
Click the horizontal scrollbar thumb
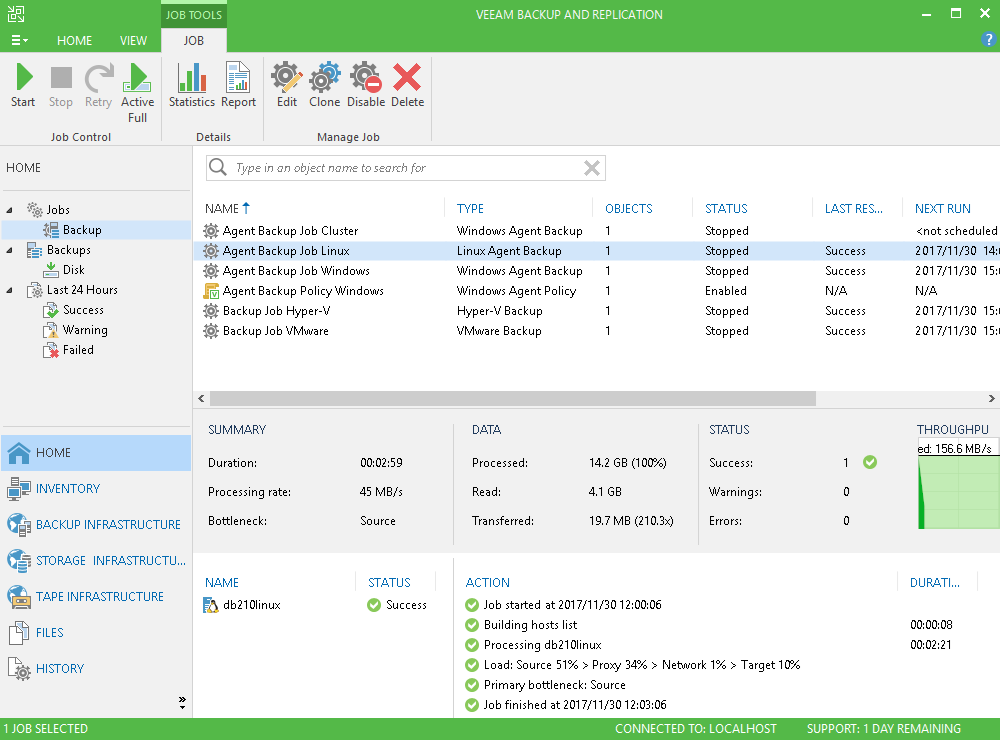click(x=513, y=399)
